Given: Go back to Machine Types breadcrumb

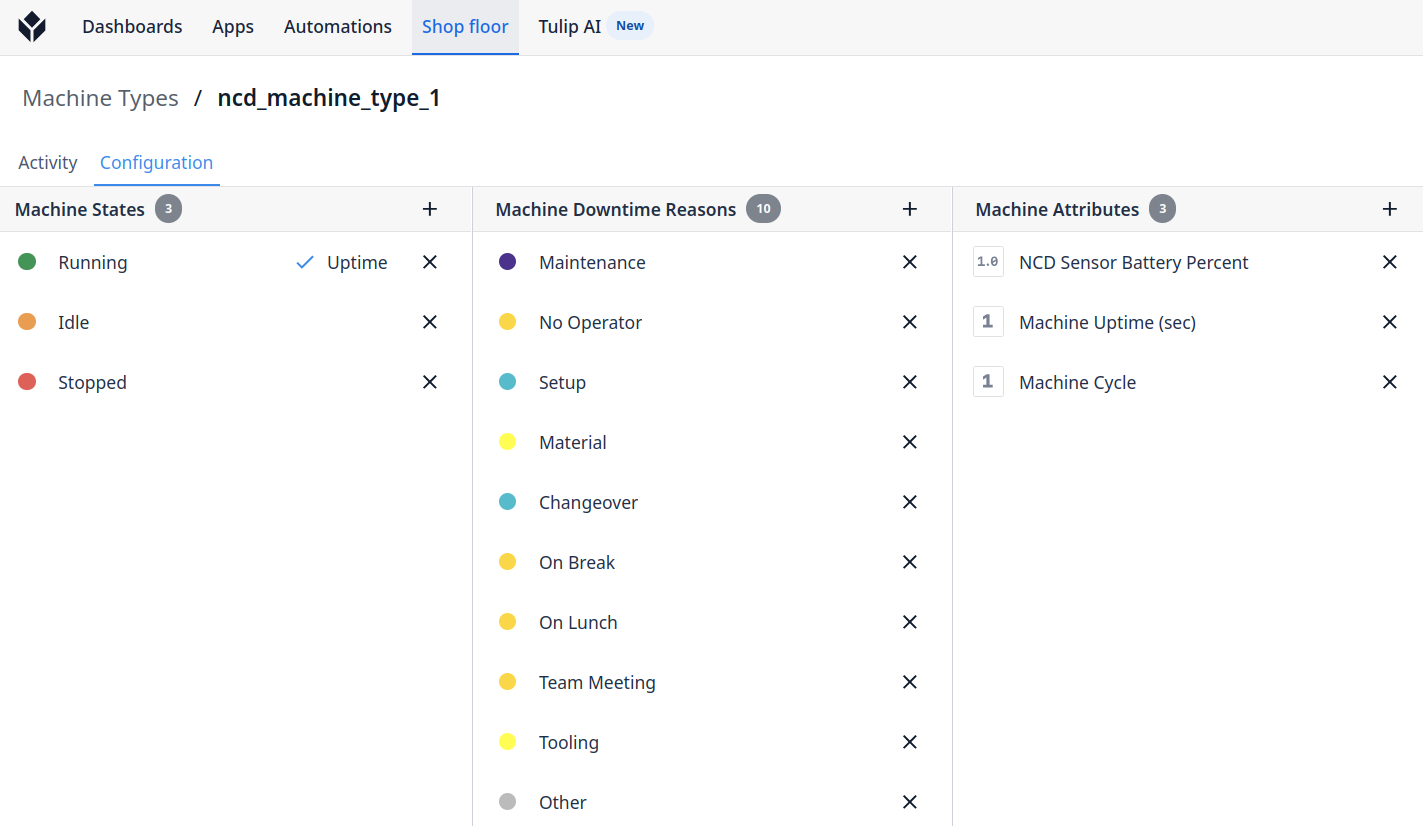Looking at the screenshot, I should (100, 98).
